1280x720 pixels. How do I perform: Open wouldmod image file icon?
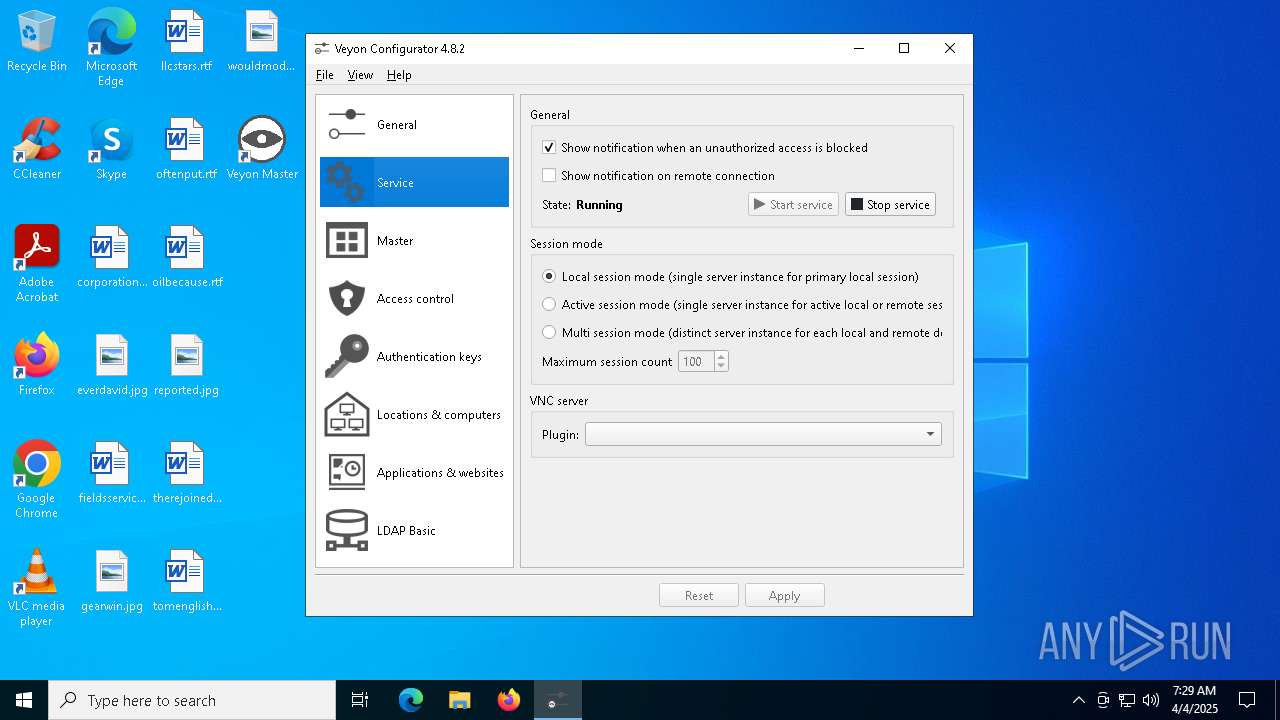[x=261, y=42]
